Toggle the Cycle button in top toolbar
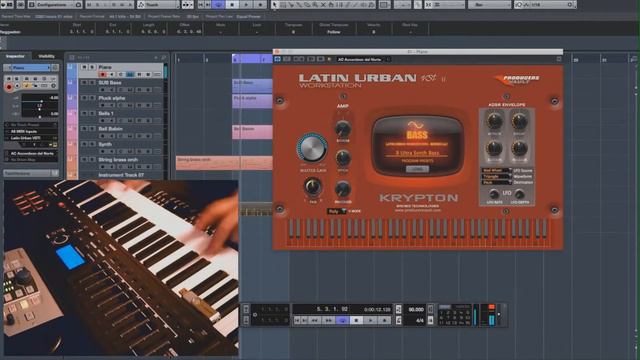This screenshot has width=640, height=360. click(x=218, y=5)
